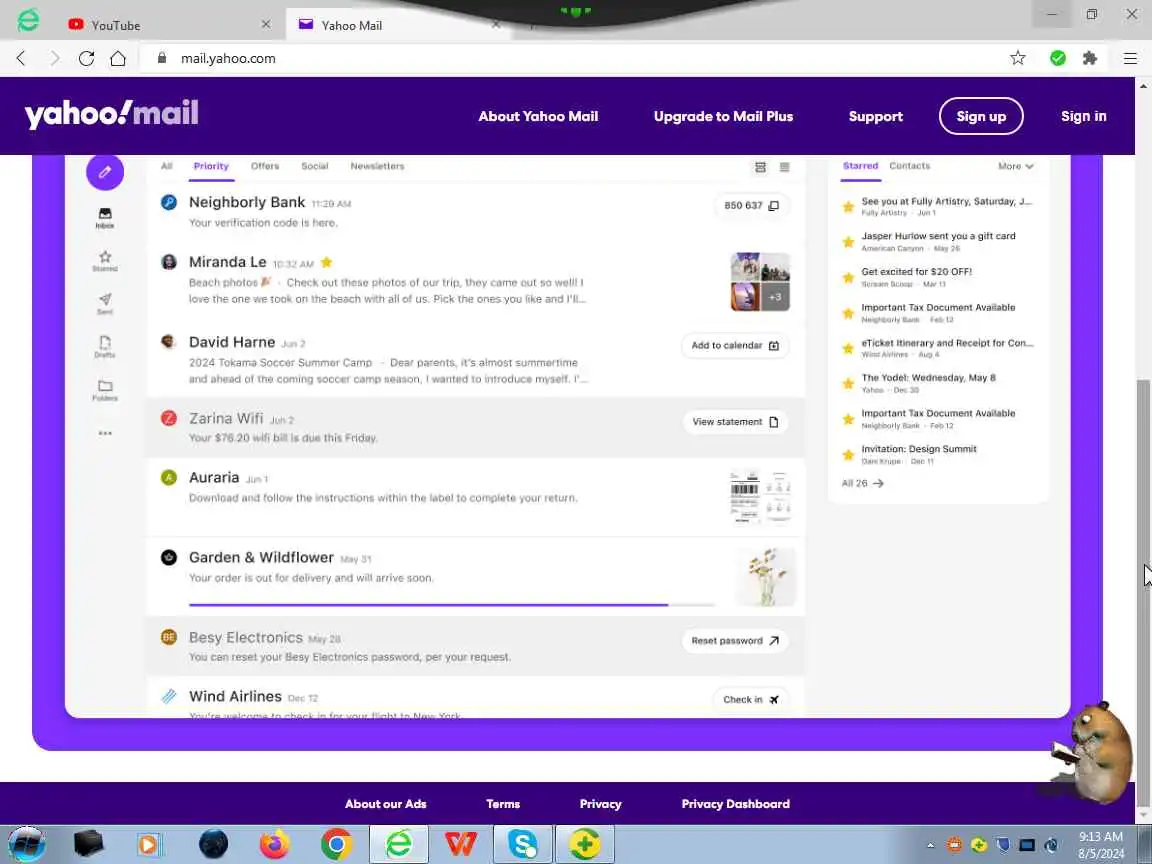The height and width of the screenshot is (864, 1152).
Task: Open the Privacy Dashboard footer link
Action: tap(735, 804)
